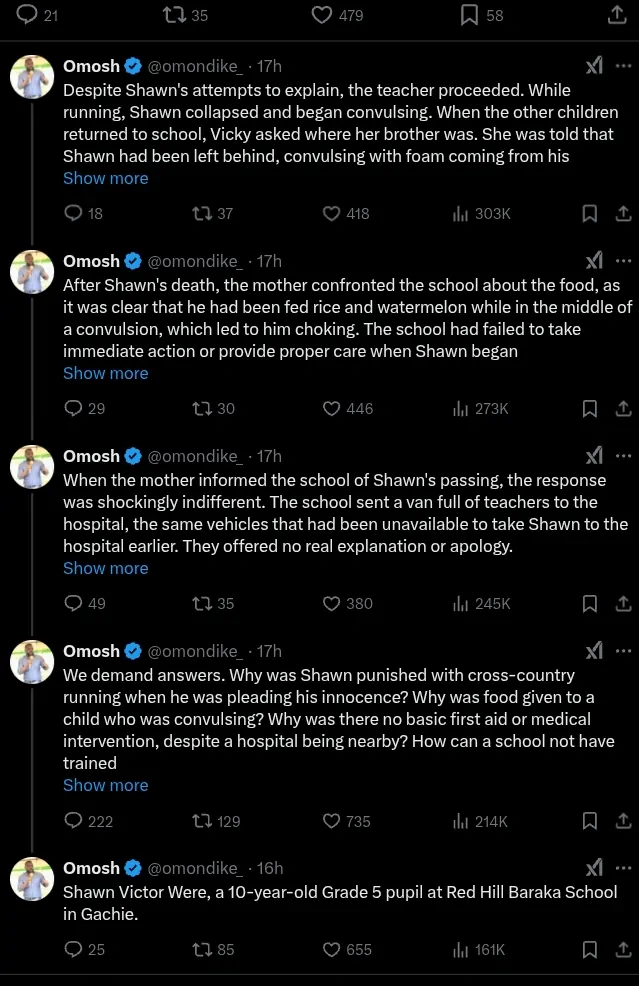Reply to the tweet with 222 replies
The width and height of the screenshot is (639, 986).
(x=73, y=821)
